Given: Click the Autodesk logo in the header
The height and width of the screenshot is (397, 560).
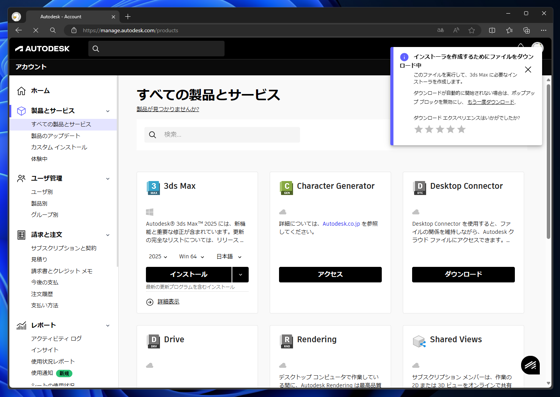Looking at the screenshot, I should (42, 49).
